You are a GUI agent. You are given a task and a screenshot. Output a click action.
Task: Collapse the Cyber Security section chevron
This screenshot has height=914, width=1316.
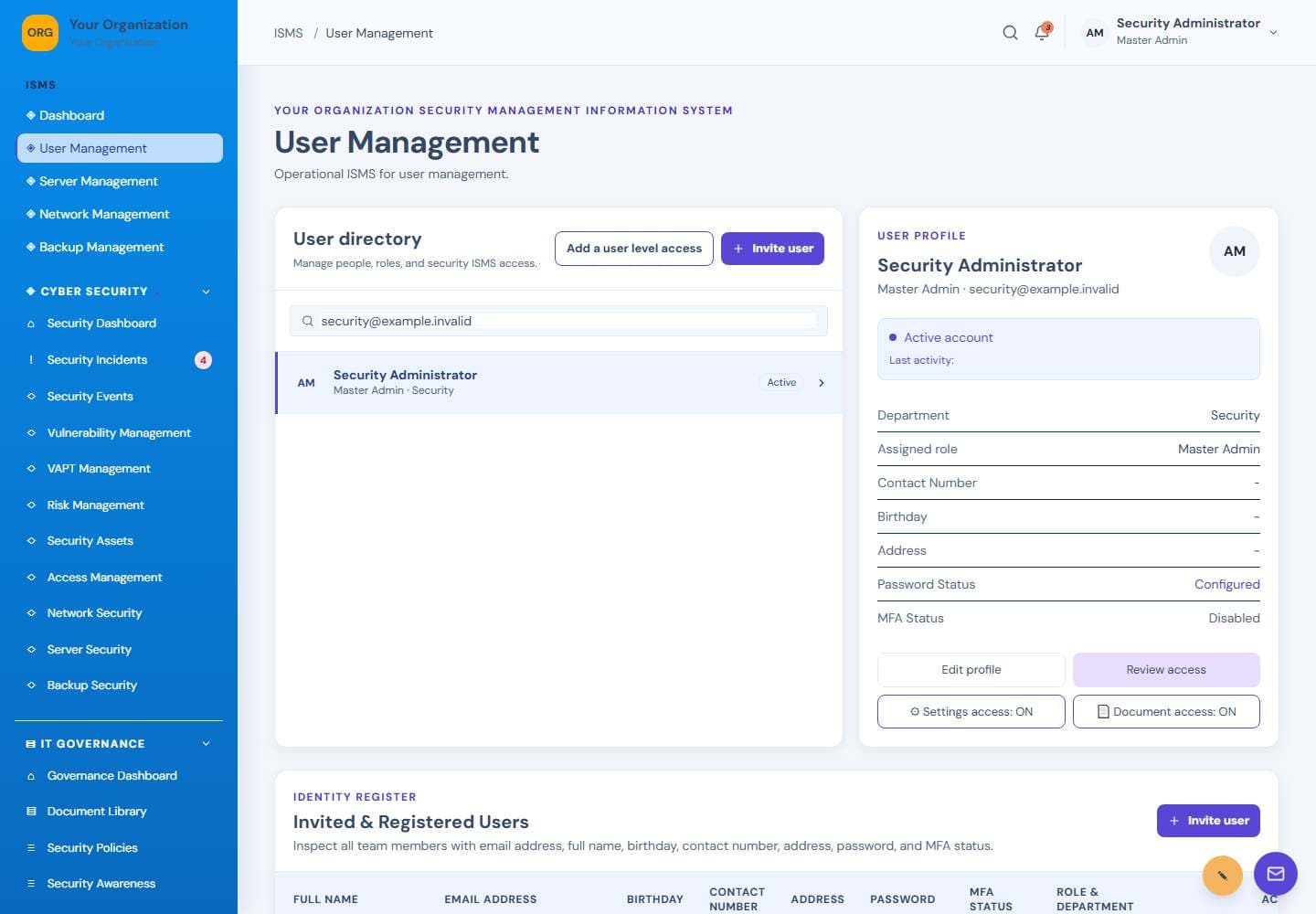pyautogui.click(x=206, y=292)
